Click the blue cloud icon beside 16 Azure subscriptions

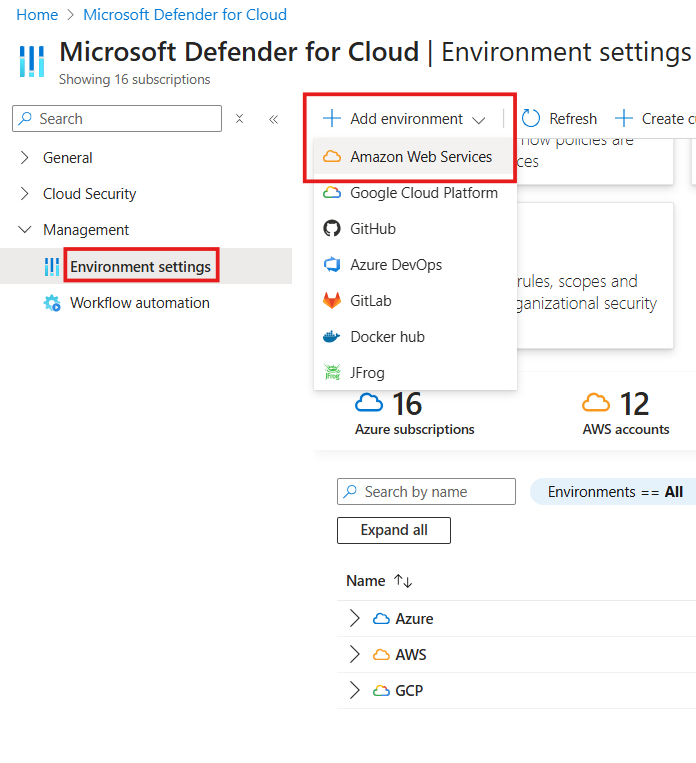pyautogui.click(x=369, y=403)
